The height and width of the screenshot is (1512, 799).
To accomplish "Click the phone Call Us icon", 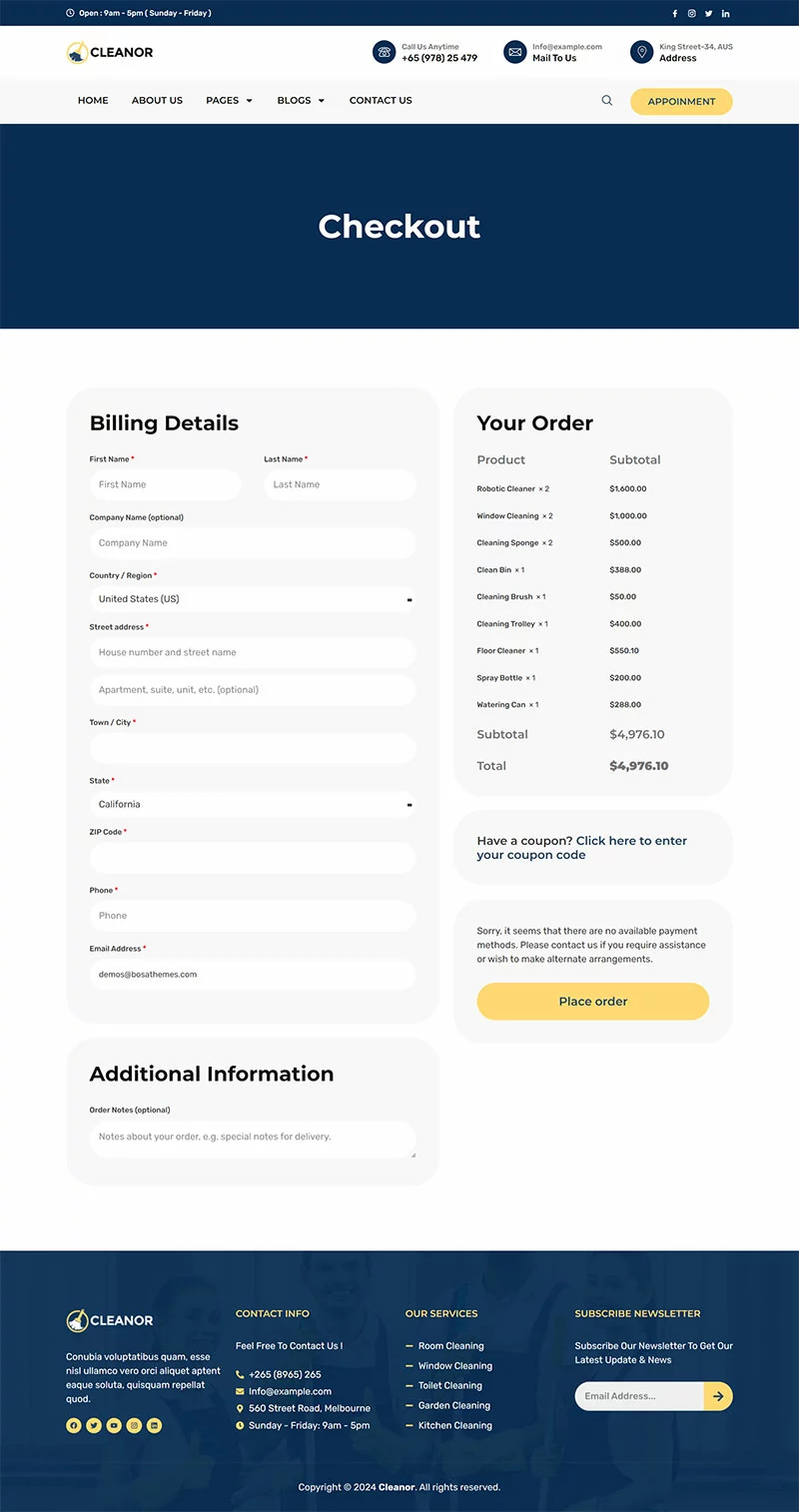I will [x=385, y=52].
